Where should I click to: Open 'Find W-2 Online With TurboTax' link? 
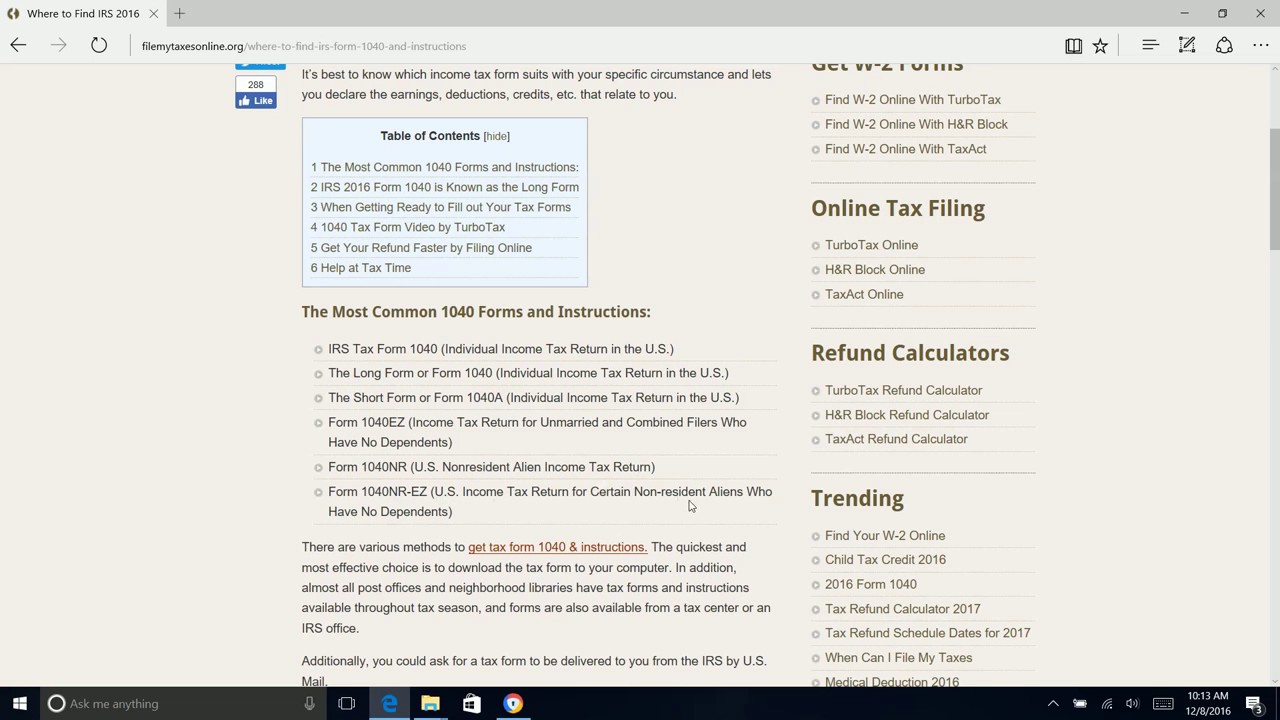[912, 100]
